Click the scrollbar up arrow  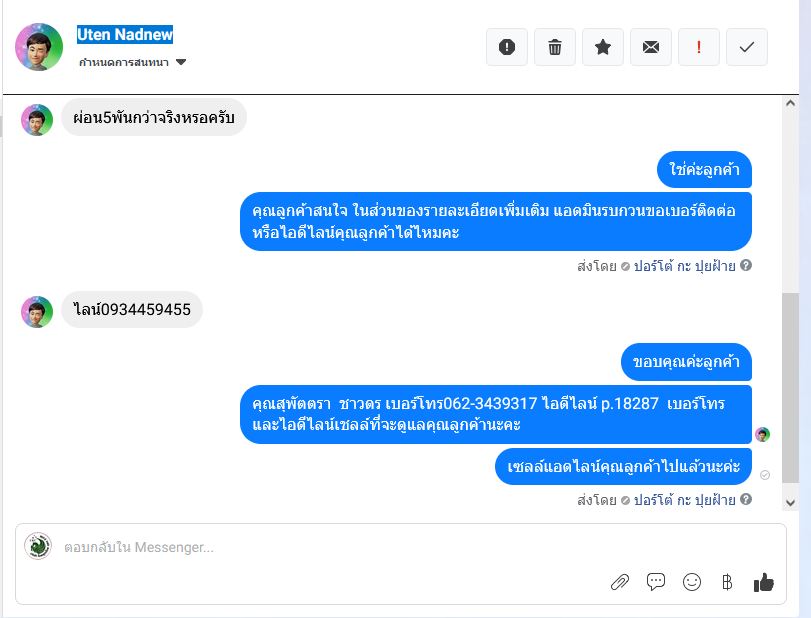pos(790,103)
